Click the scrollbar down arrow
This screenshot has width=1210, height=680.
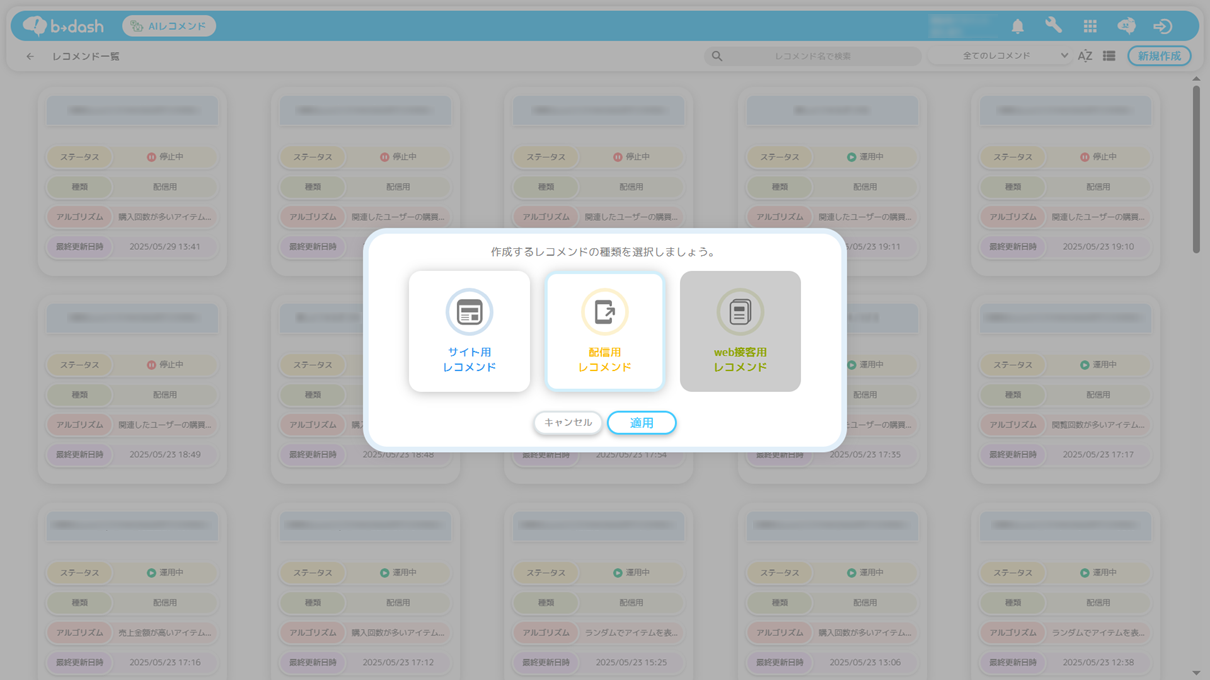[1196, 673]
